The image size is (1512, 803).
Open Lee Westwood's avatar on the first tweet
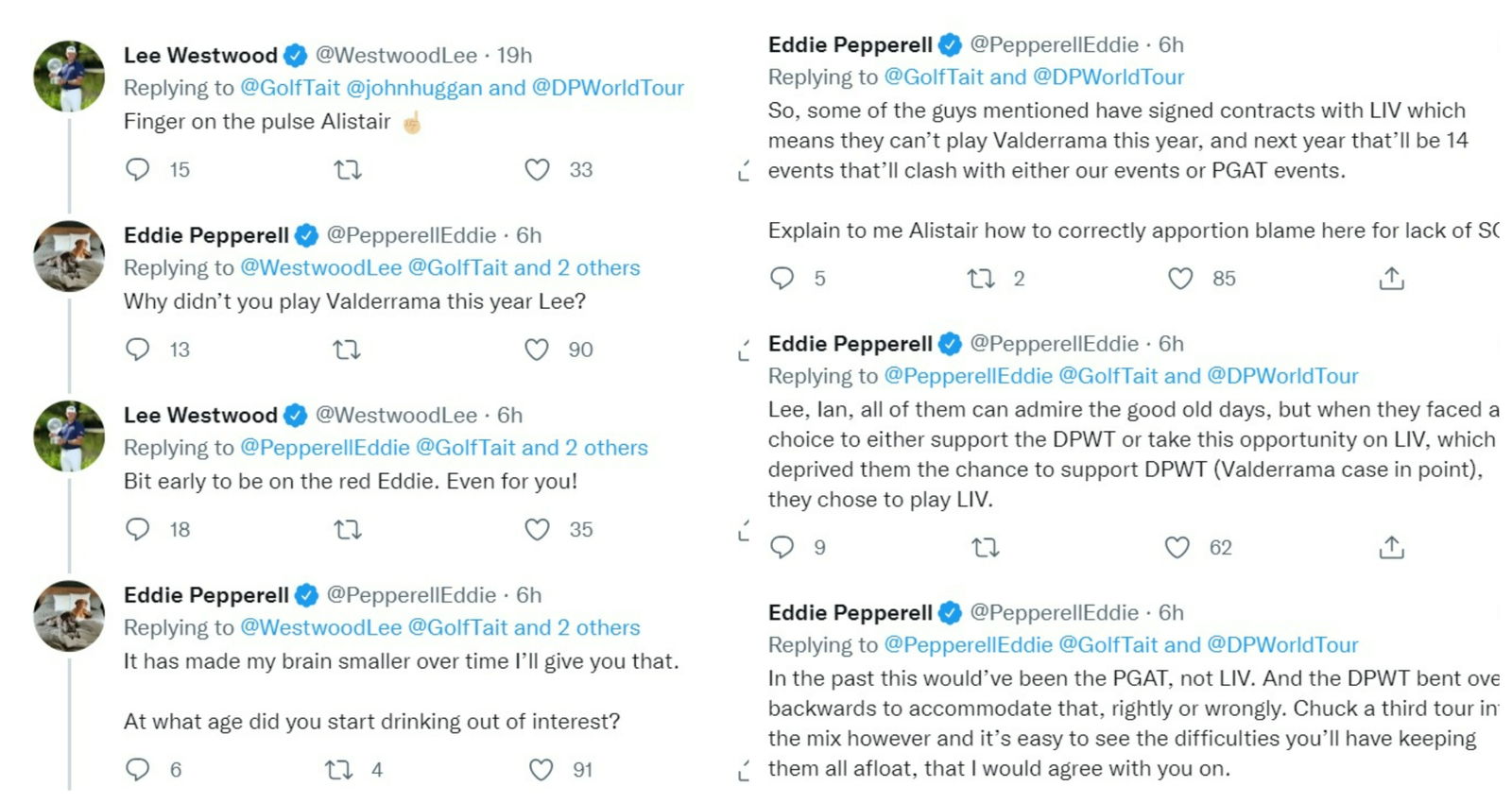pos(69,76)
